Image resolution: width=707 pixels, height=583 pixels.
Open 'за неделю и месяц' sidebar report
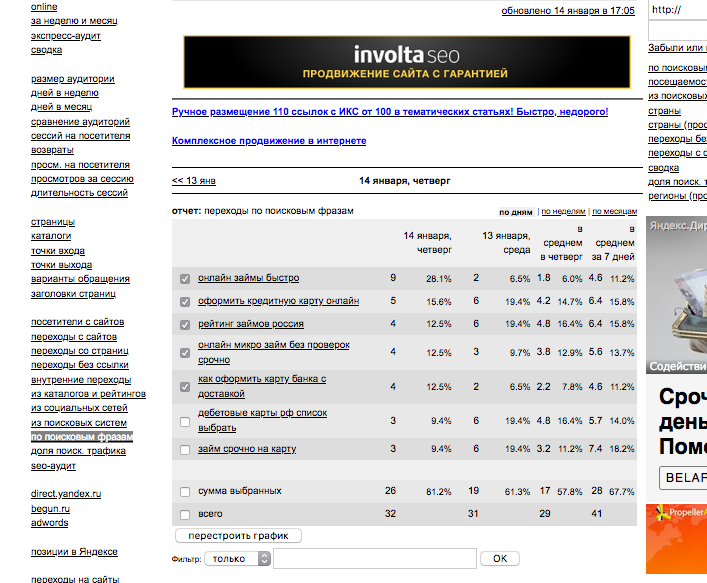tap(74, 21)
